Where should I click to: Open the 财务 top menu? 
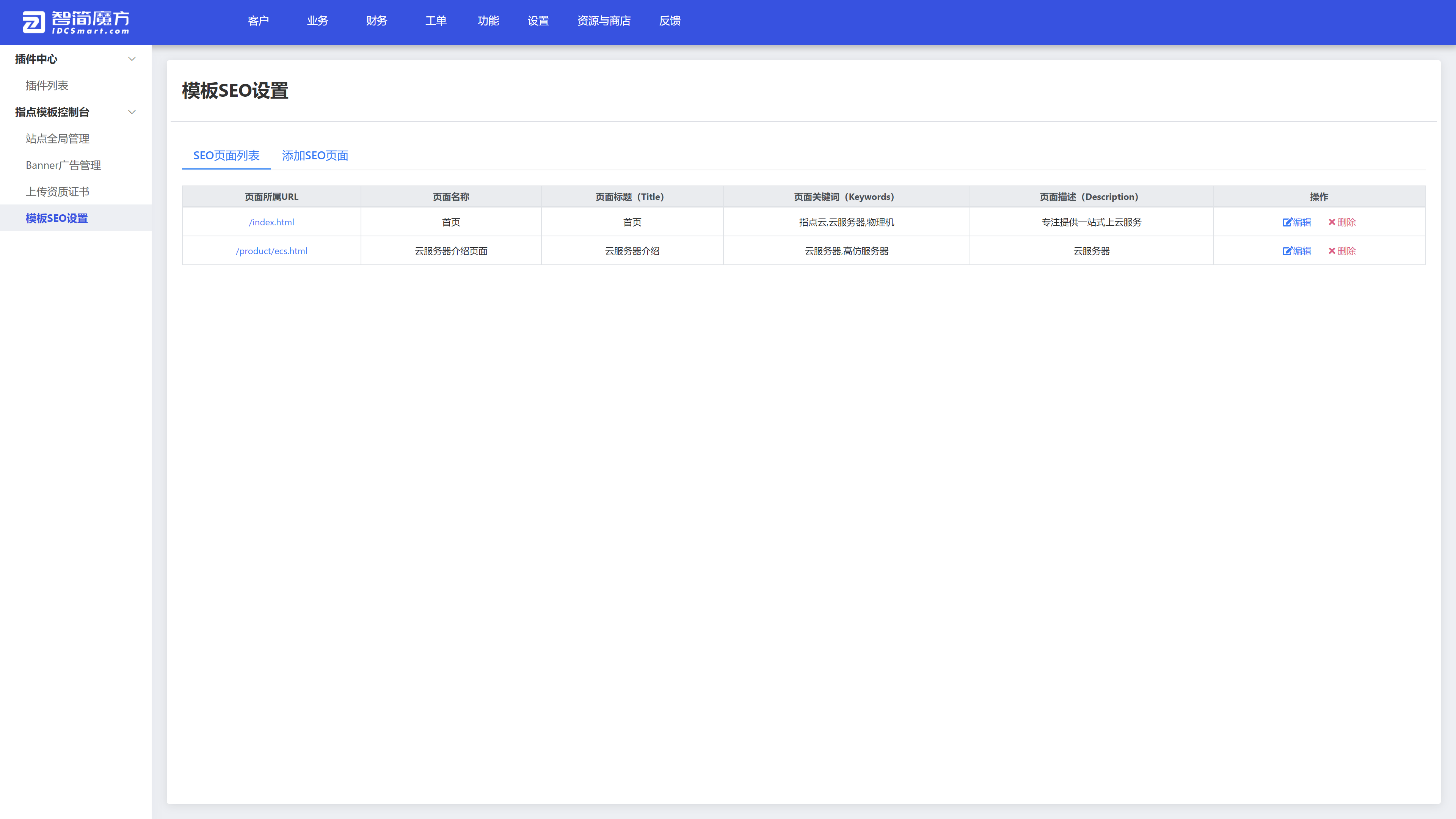377,21
